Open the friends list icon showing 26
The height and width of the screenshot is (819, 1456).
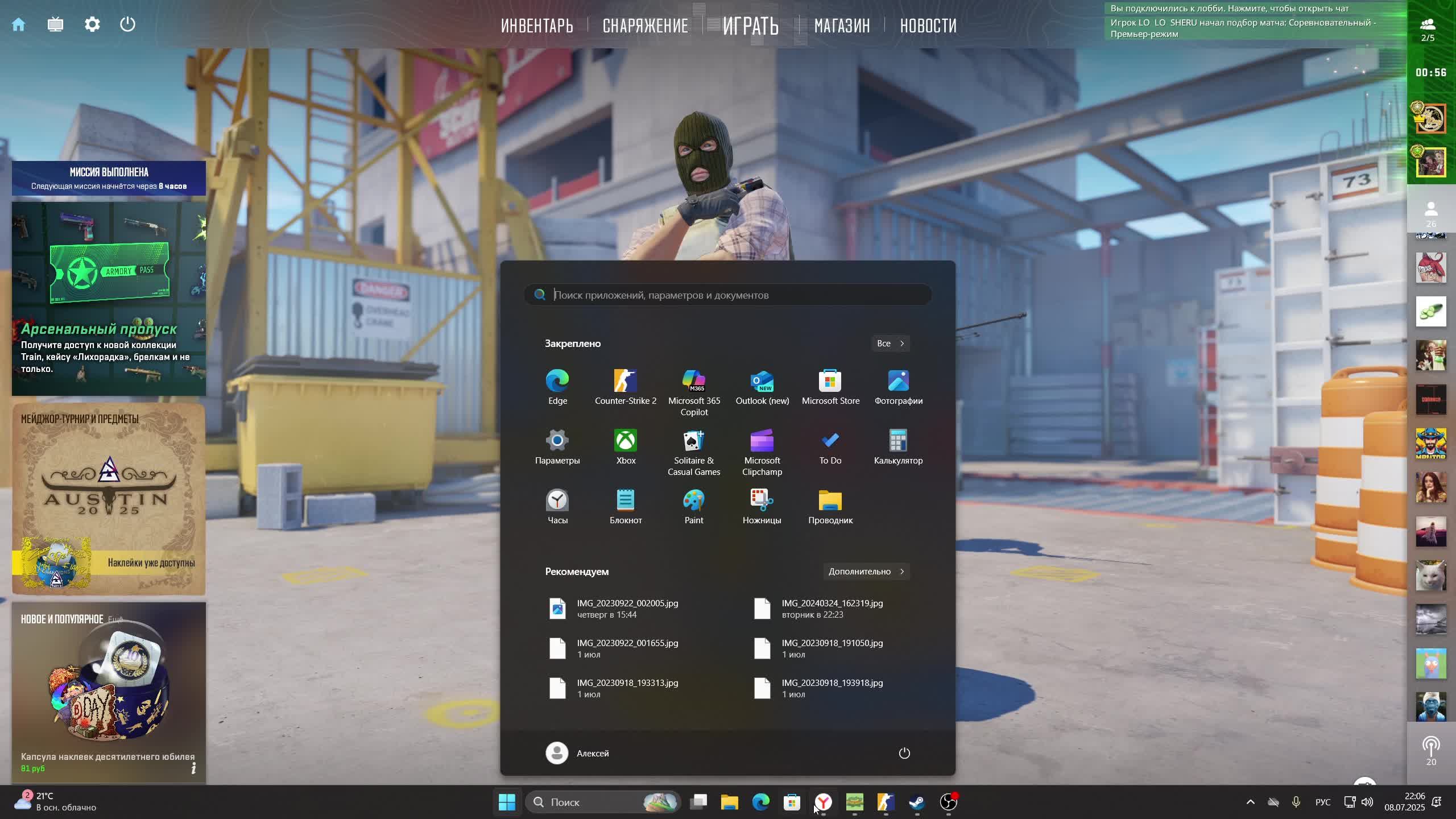tap(1431, 213)
